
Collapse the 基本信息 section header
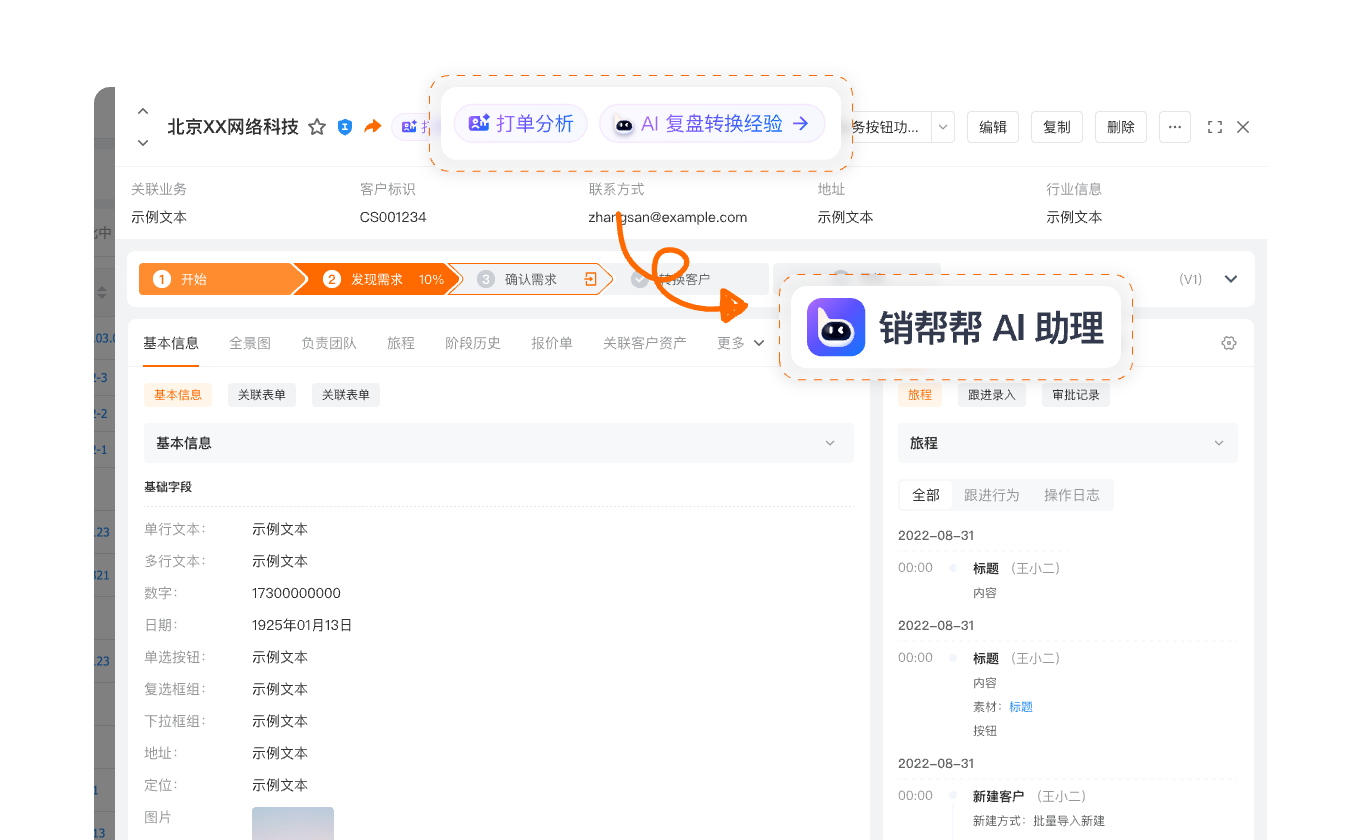tap(499, 443)
